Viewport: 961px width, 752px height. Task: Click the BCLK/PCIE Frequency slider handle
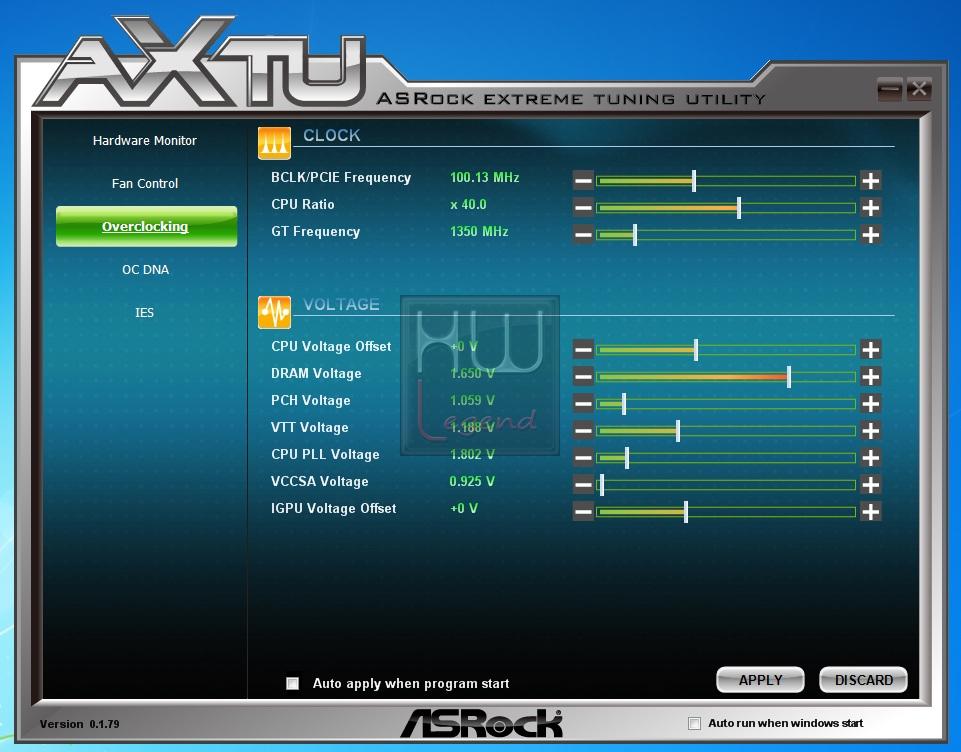point(694,181)
